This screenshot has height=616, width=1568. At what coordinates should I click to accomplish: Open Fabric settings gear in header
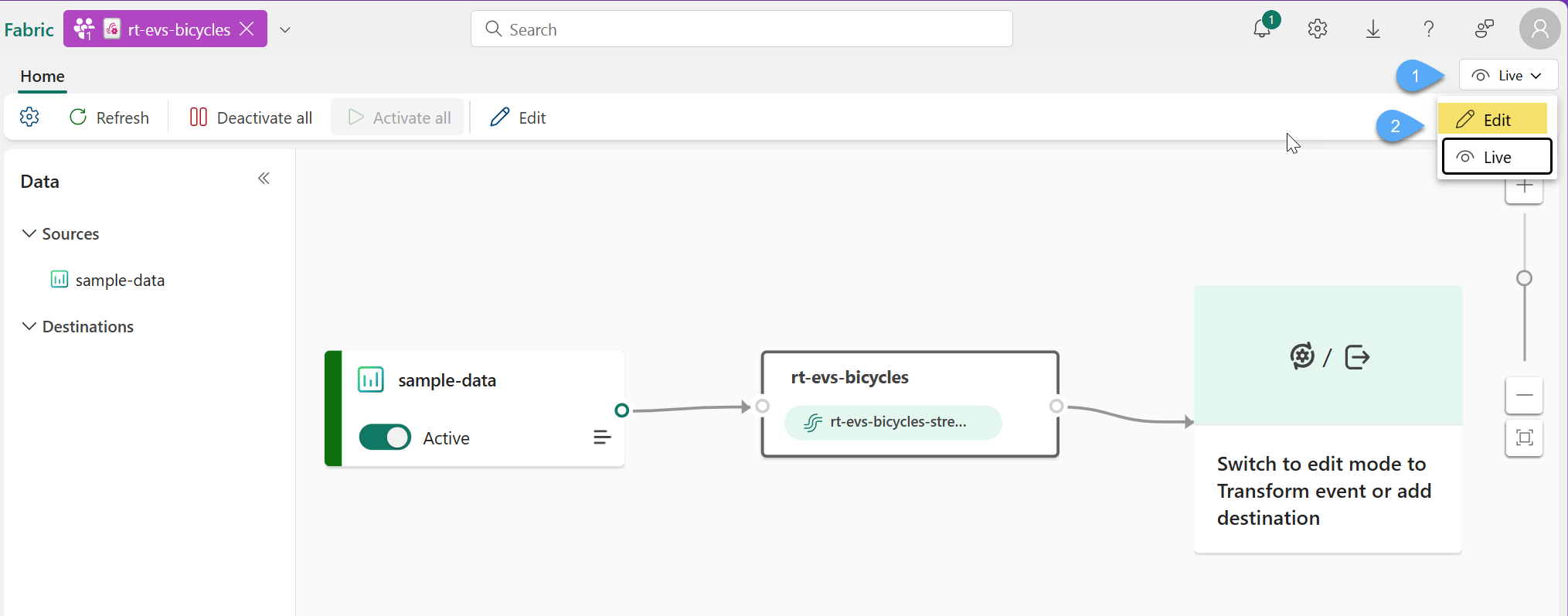coord(1318,29)
